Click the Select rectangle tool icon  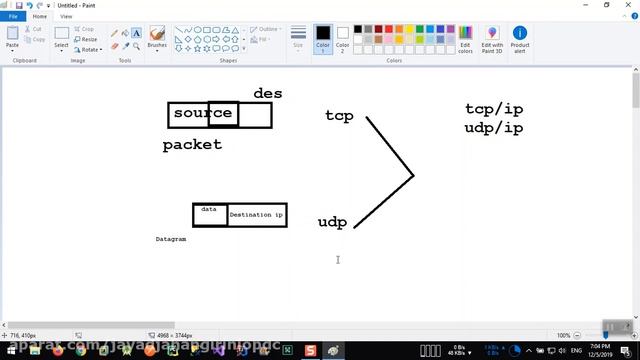[x=62, y=33]
